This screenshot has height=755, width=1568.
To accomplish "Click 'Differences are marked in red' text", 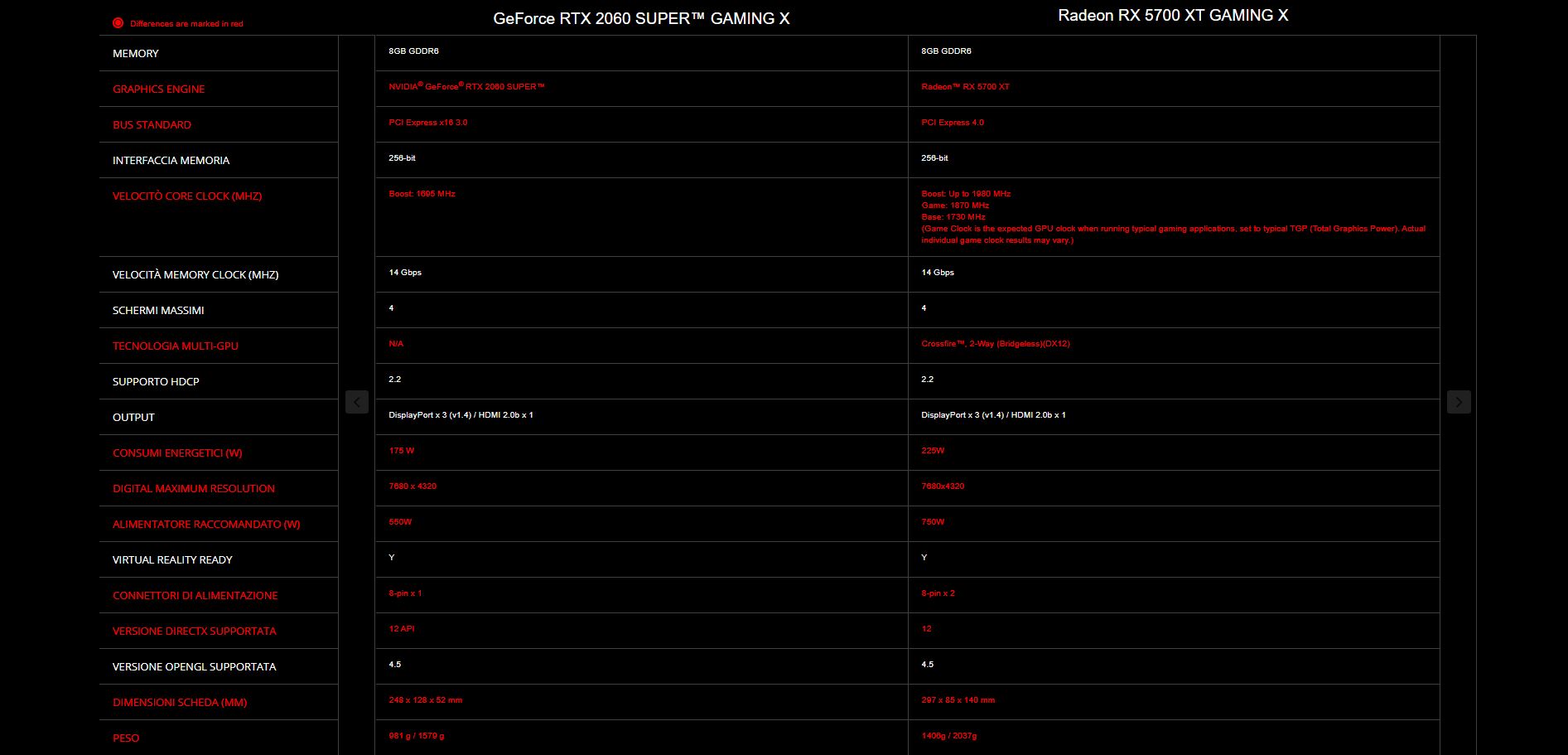I will pos(186,24).
